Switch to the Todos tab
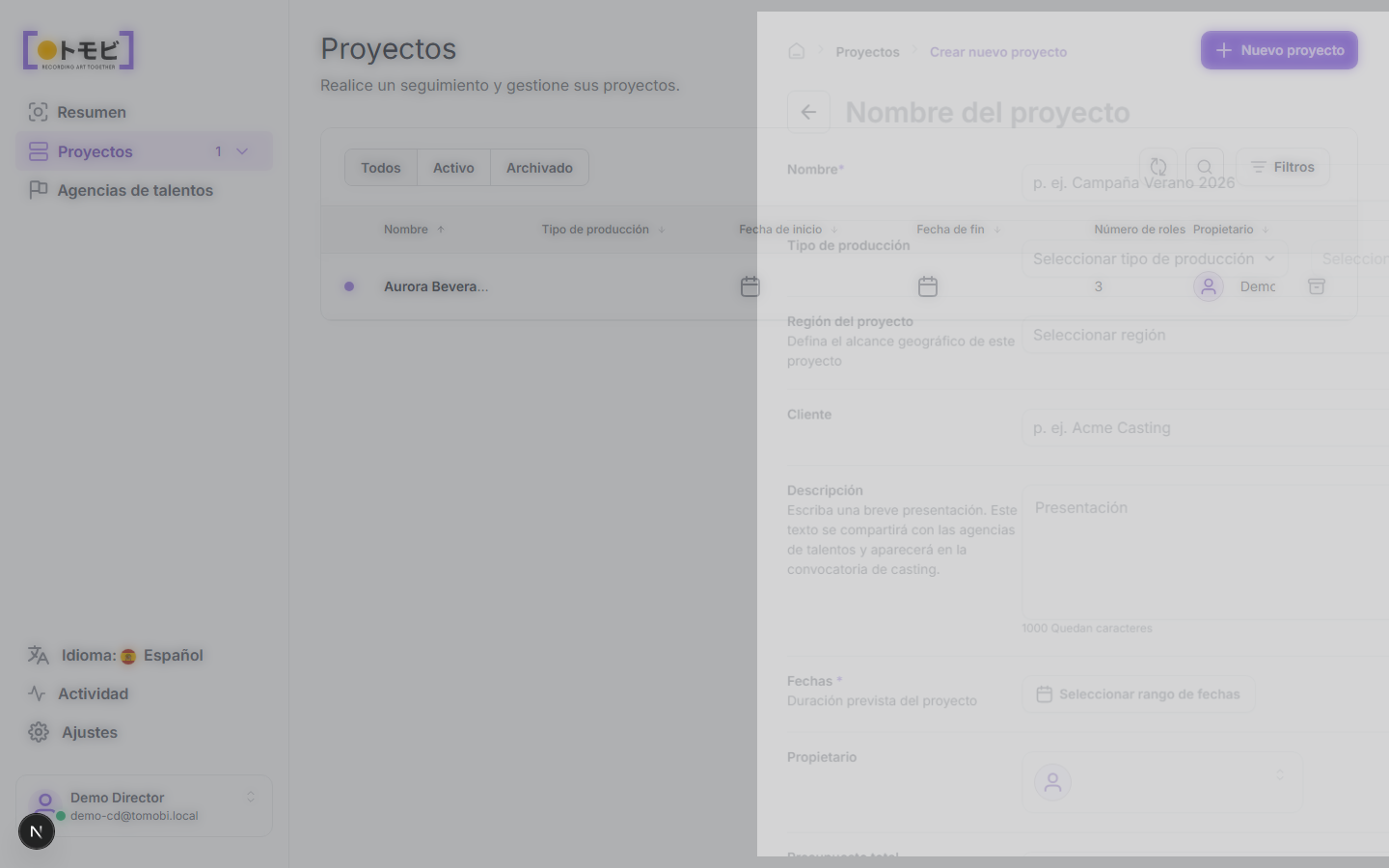 click(381, 168)
